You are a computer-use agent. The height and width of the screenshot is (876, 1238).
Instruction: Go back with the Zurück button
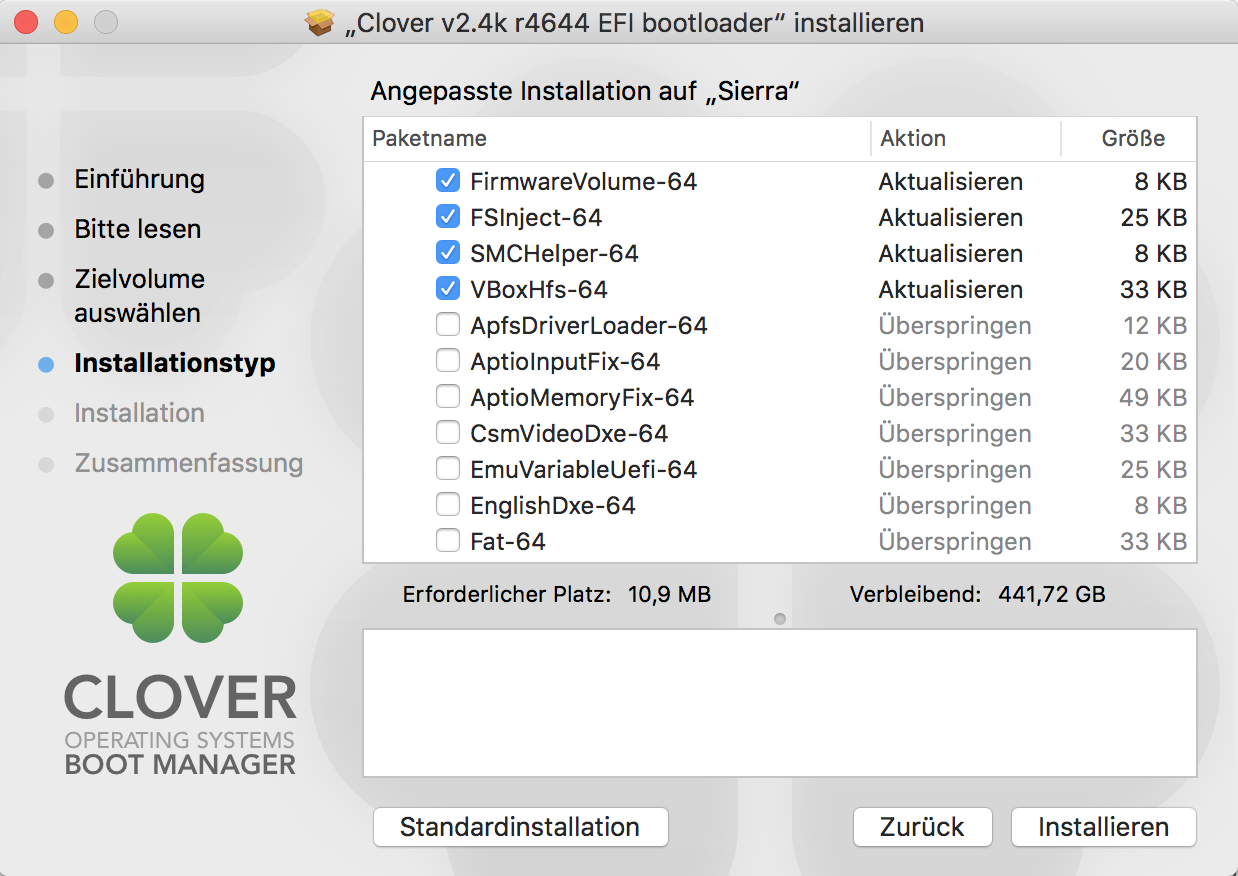pyautogui.click(x=922, y=827)
